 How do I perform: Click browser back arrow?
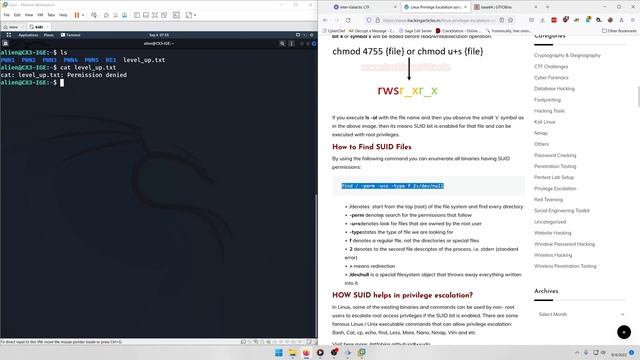325,20
